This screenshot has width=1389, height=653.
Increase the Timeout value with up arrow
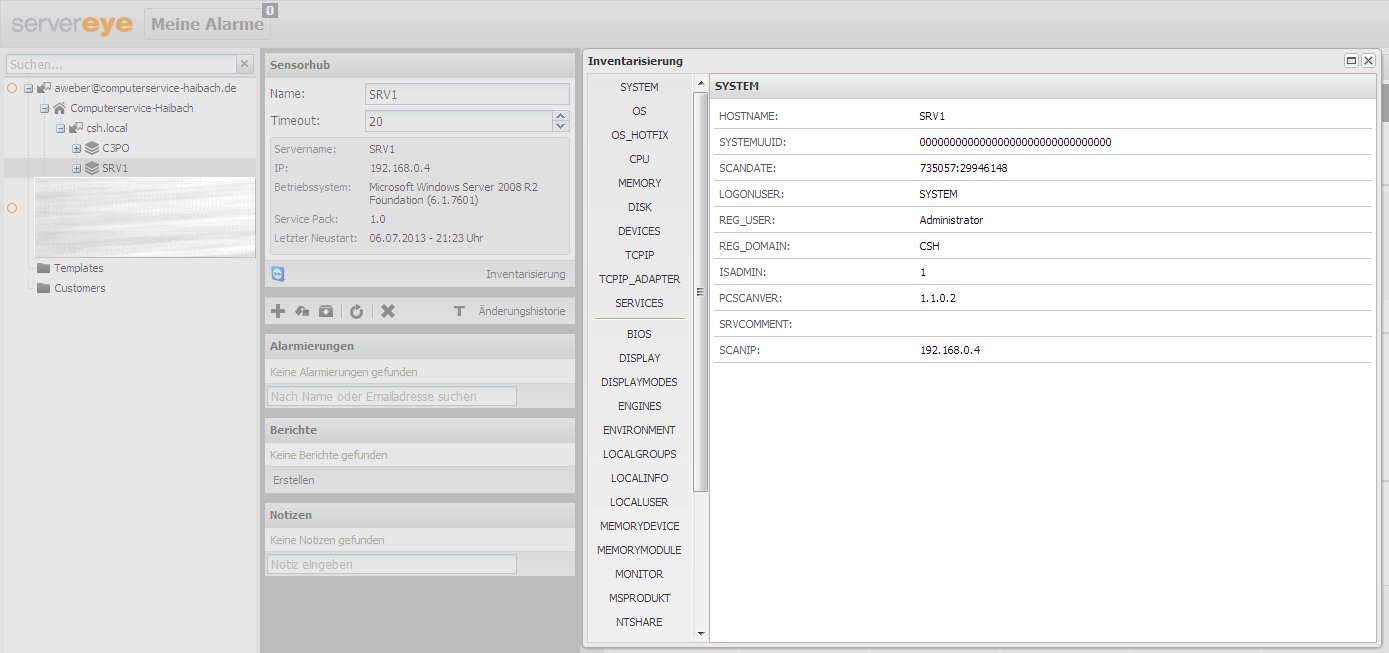(x=560, y=116)
